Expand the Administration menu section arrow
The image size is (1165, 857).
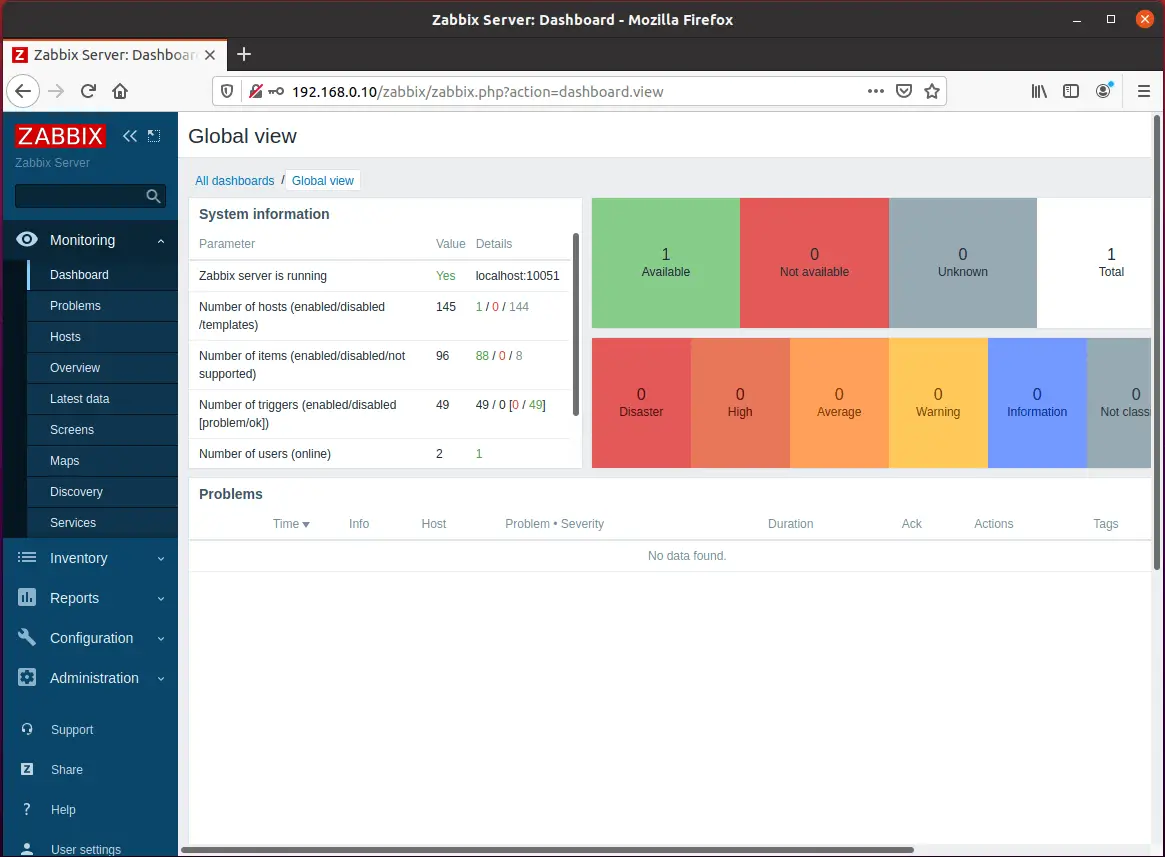pos(160,679)
